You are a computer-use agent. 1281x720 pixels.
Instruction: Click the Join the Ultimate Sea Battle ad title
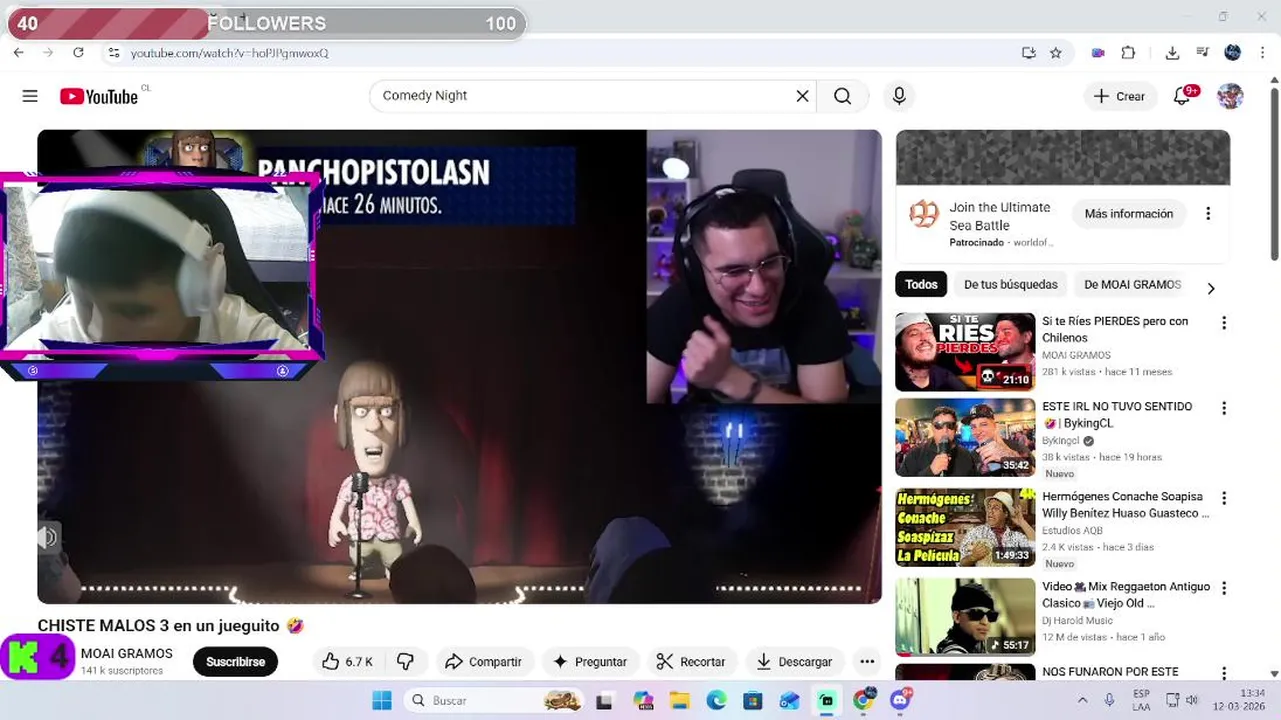coord(1000,216)
